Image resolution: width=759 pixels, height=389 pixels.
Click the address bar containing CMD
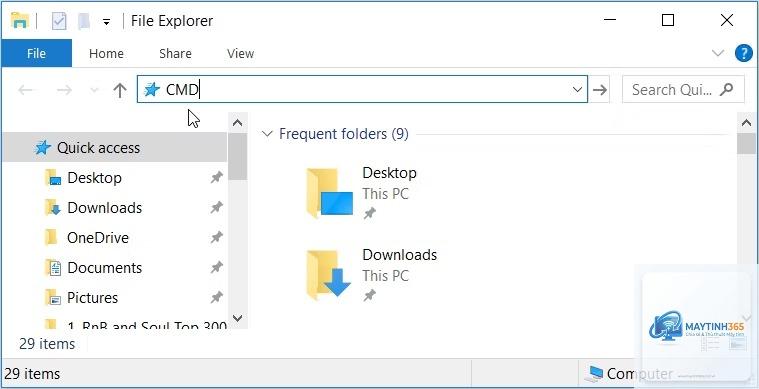tap(363, 89)
